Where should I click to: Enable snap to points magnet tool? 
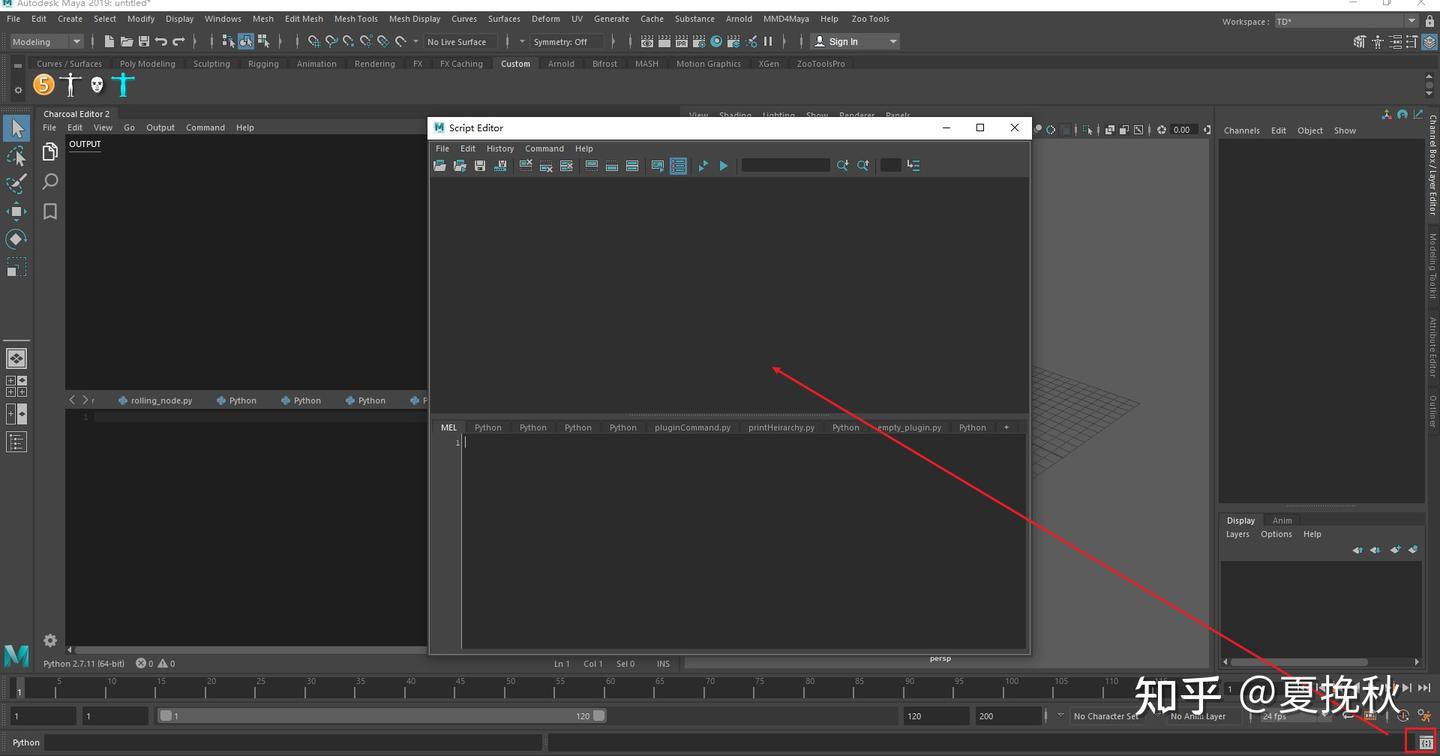347,41
